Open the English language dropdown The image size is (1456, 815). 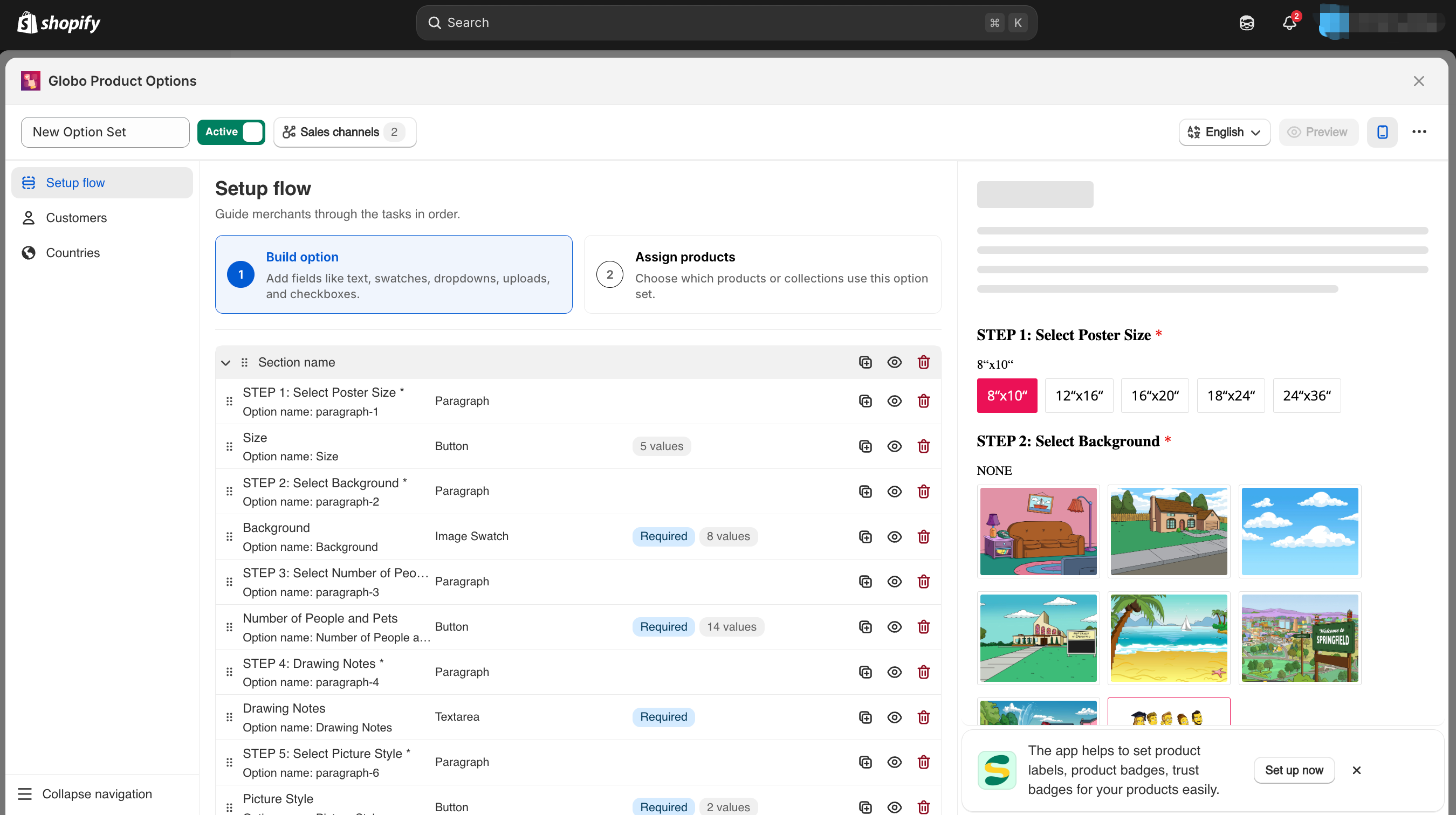[1224, 132]
